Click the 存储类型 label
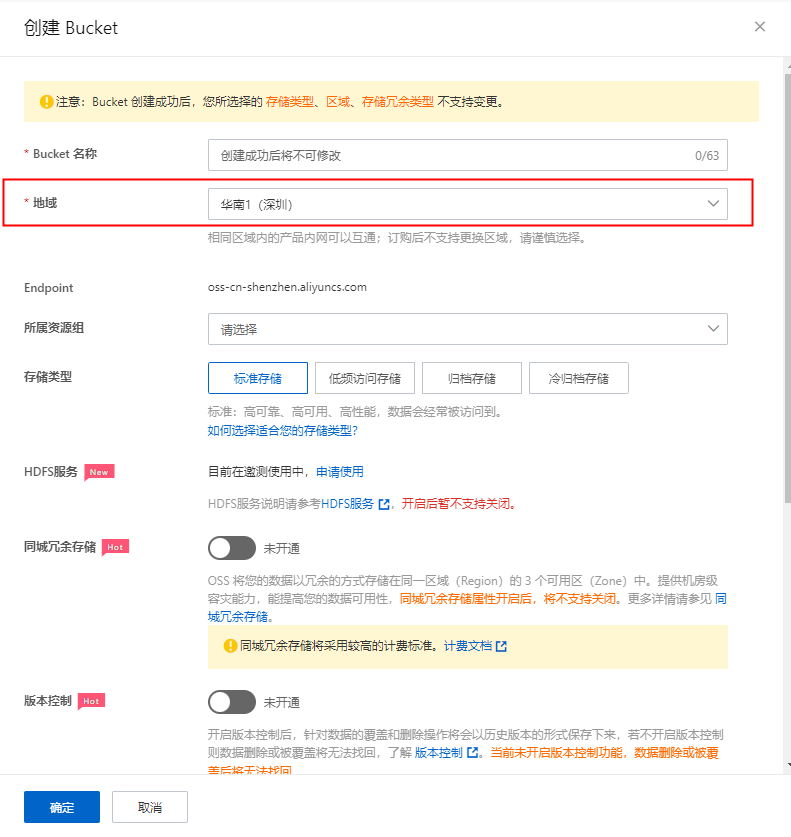 (48, 377)
